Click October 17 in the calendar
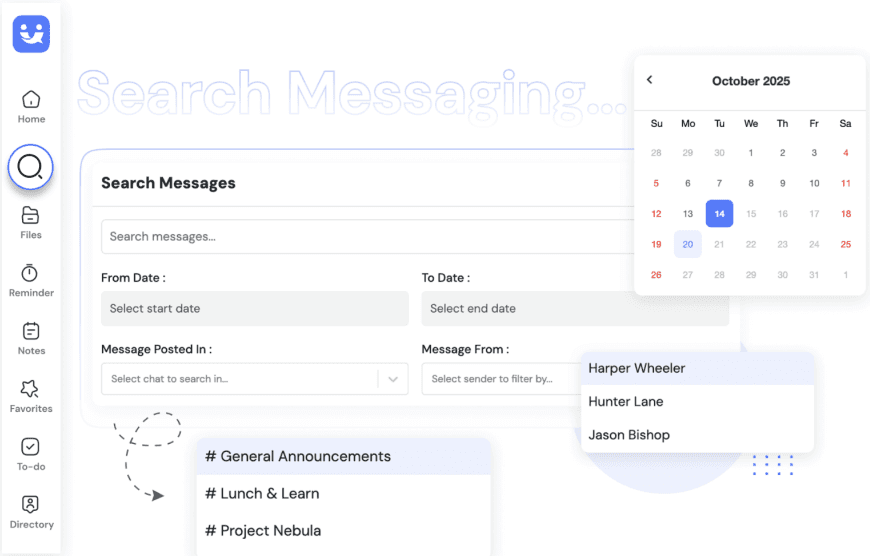Viewport: 870px width, 556px height. (814, 214)
